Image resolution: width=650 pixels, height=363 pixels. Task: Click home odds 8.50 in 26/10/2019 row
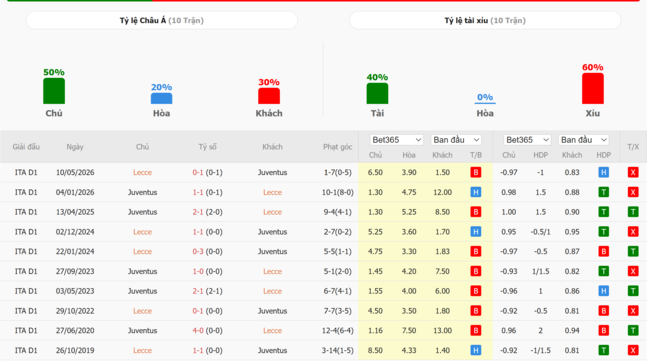(x=375, y=350)
